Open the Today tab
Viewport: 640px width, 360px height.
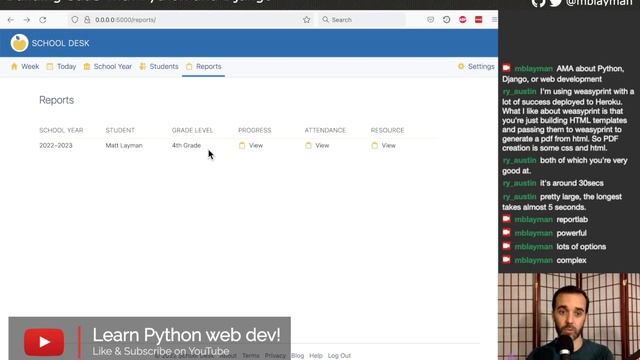click(x=61, y=66)
